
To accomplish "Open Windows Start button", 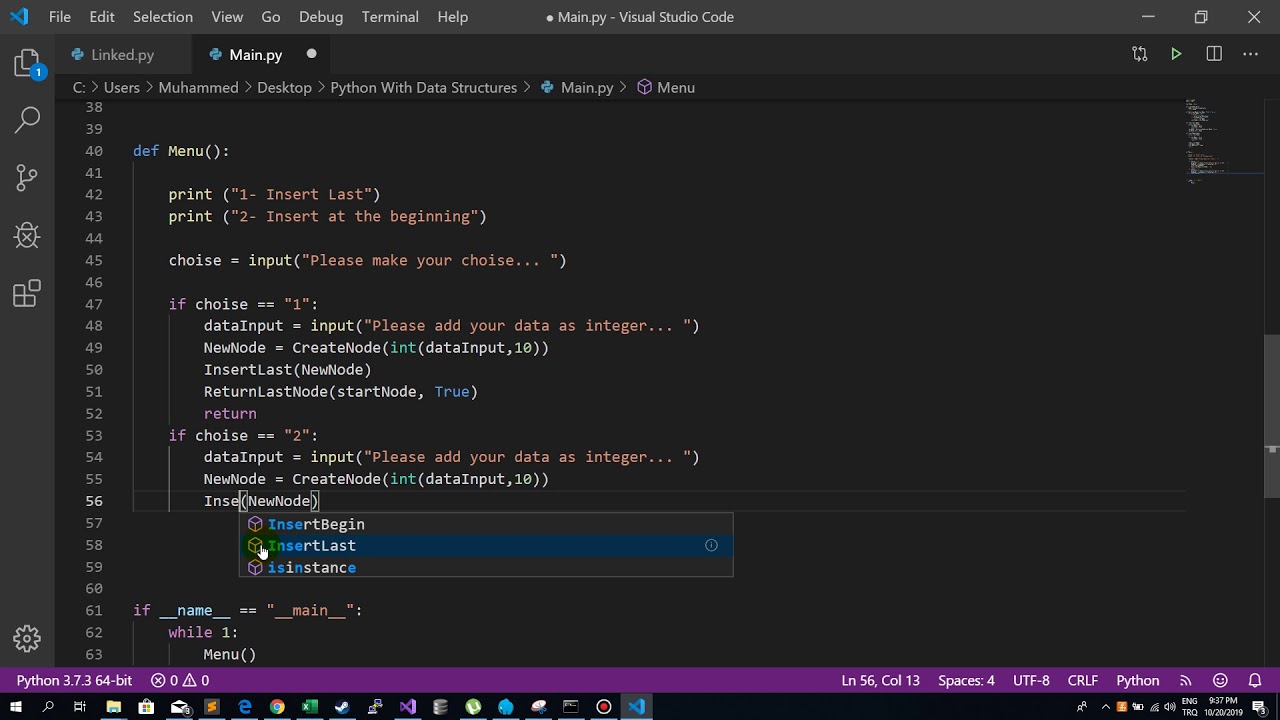I will tap(16, 707).
